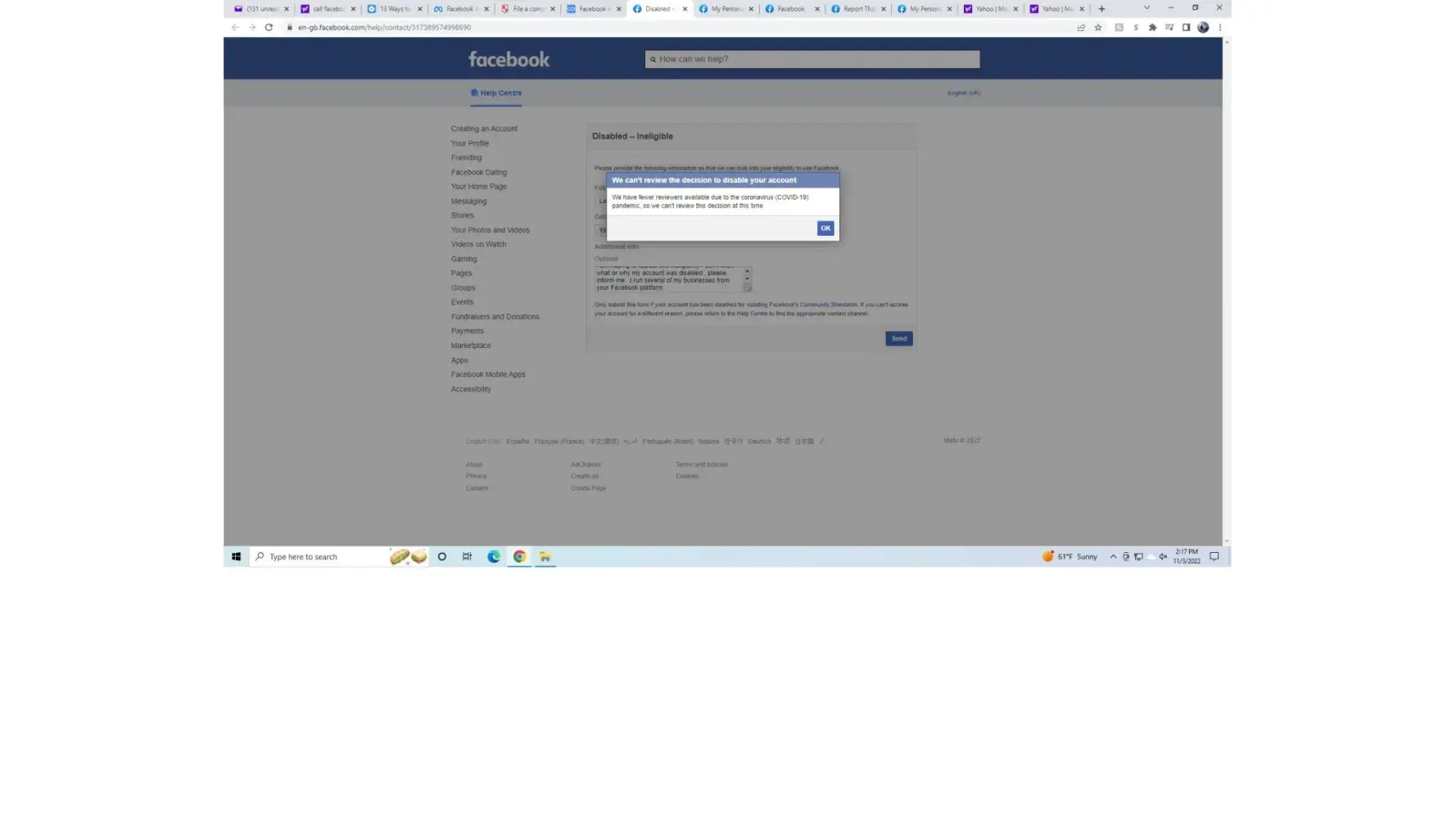1456x819 pixels.
Task: Open the English (UK) language selector
Action: pyautogui.click(x=963, y=93)
